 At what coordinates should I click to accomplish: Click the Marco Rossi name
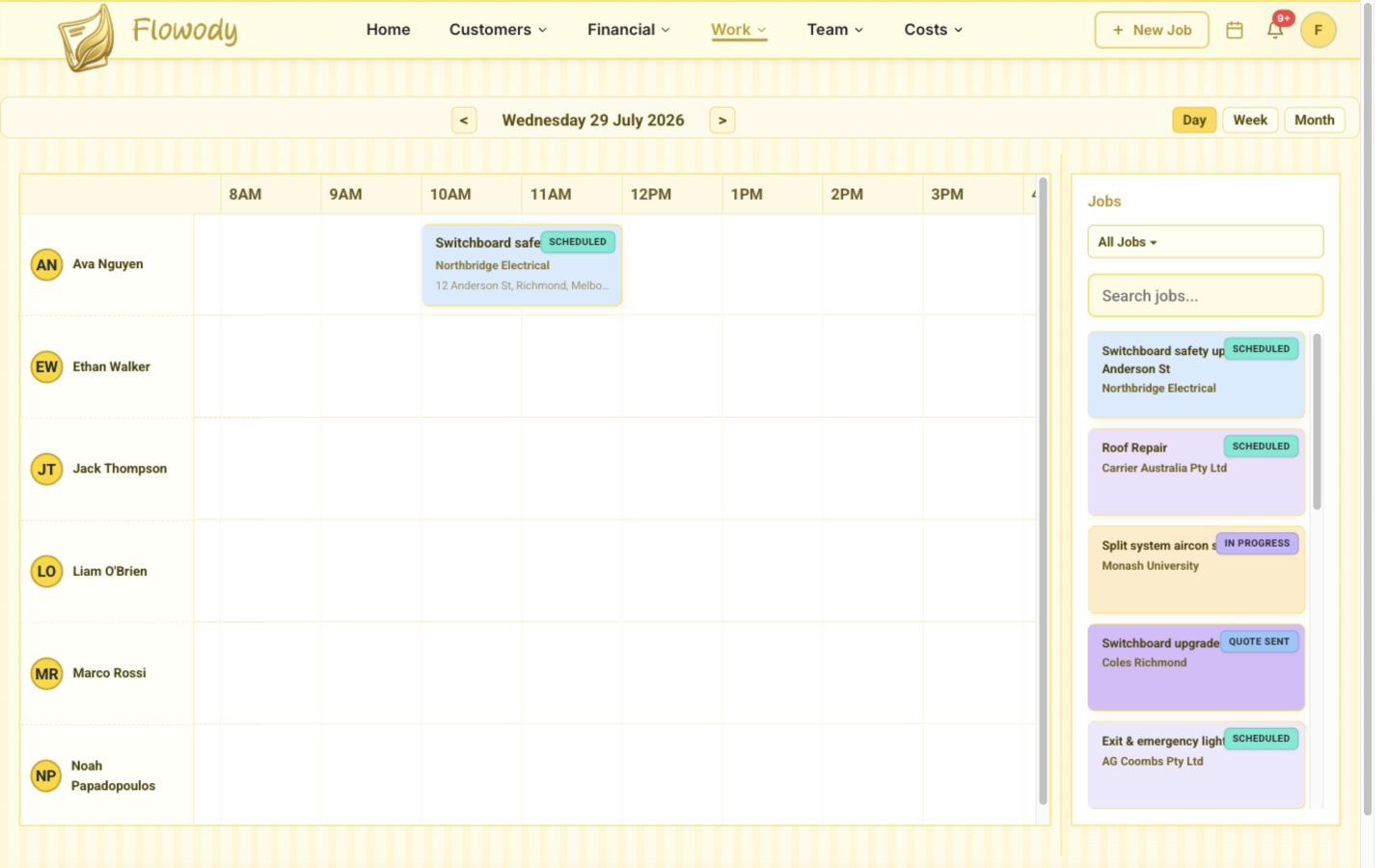110,673
